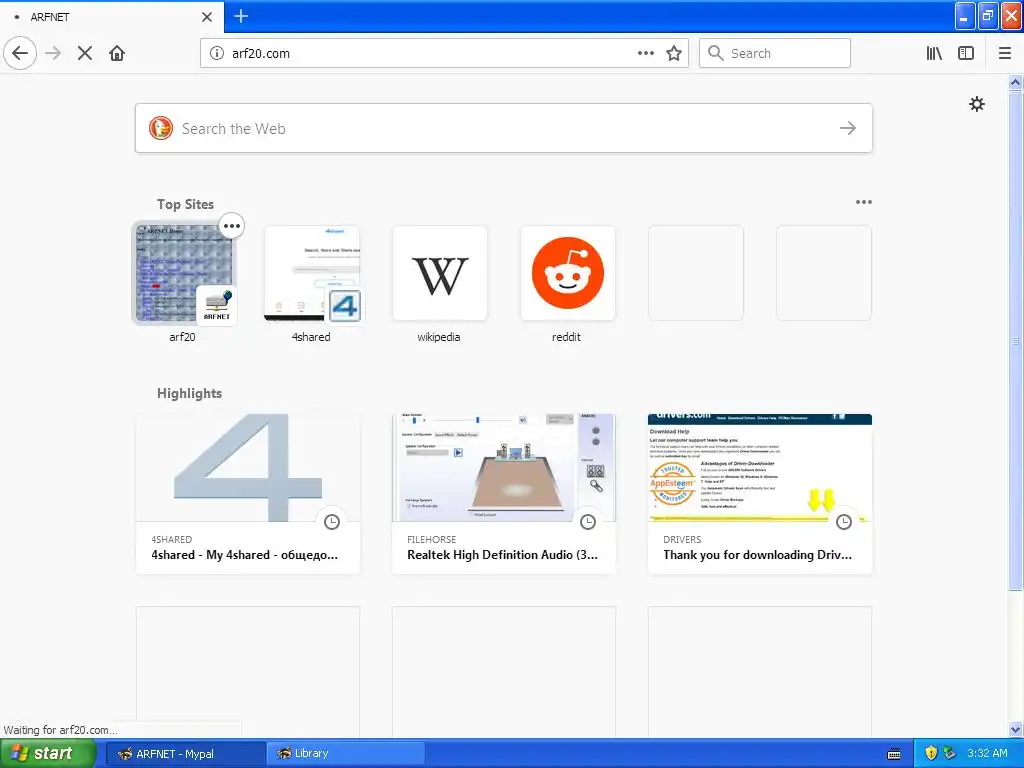Viewport: 1024px width, 768px height.
Task: Stop loading the page
Action: (x=85, y=53)
